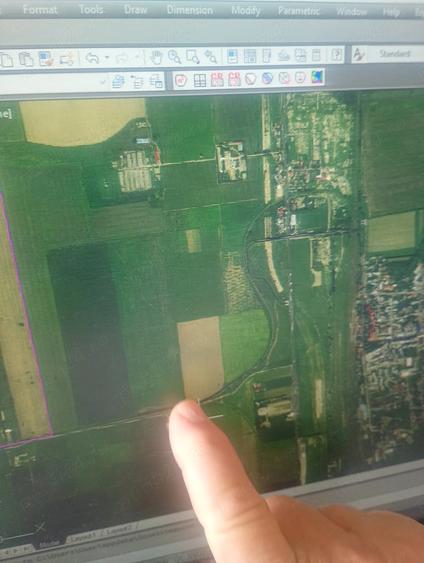Open the Draw menu
Image resolution: width=424 pixels, height=563 pixels.
click(135, 10)
